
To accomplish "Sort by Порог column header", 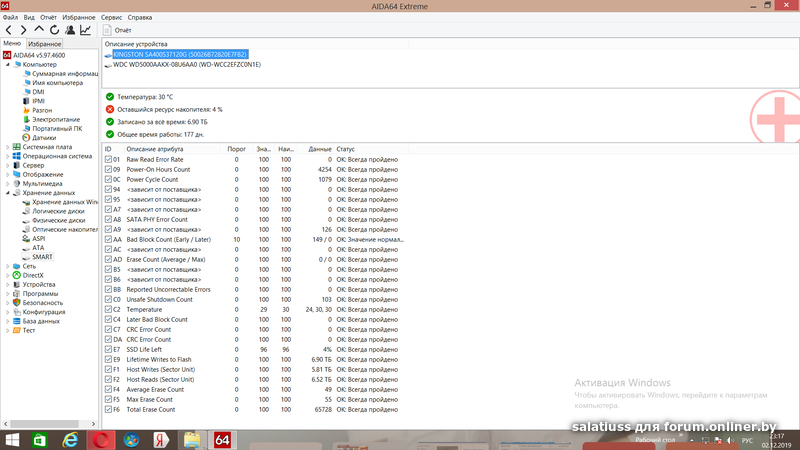I will (x=236, y=149).
